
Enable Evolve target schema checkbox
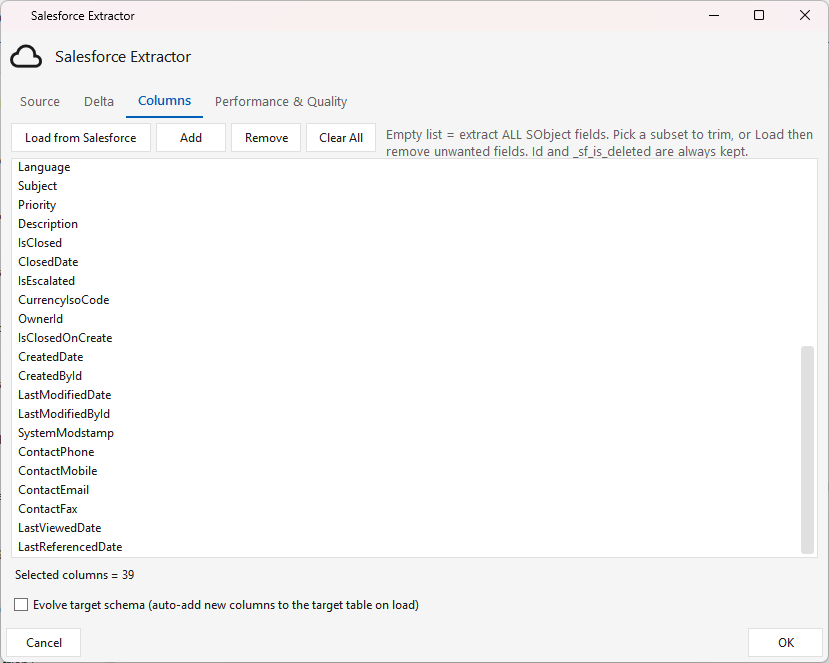tap(21, 605)
